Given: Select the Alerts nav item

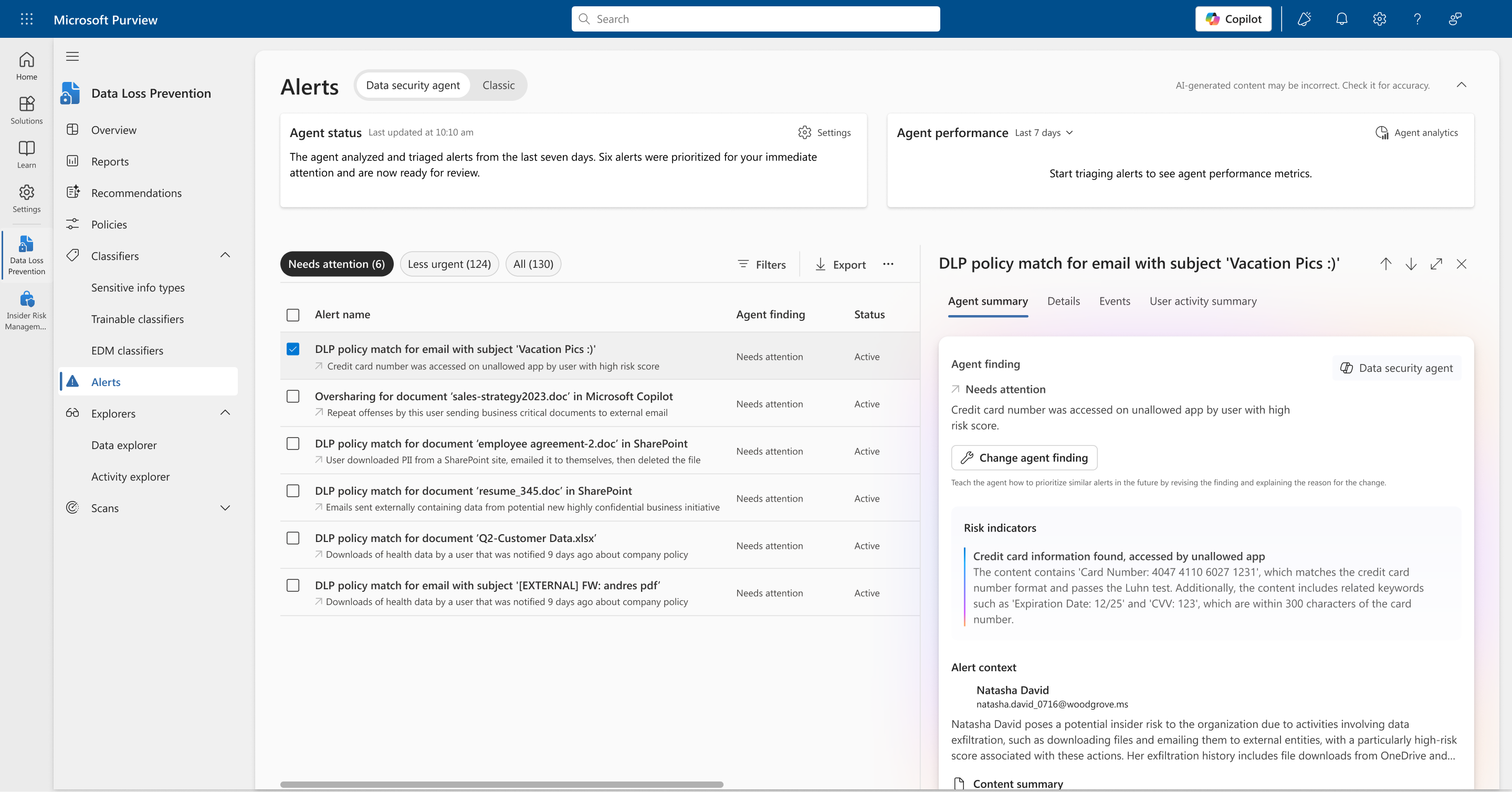Looking at the screenshot, I should (148, 382).
